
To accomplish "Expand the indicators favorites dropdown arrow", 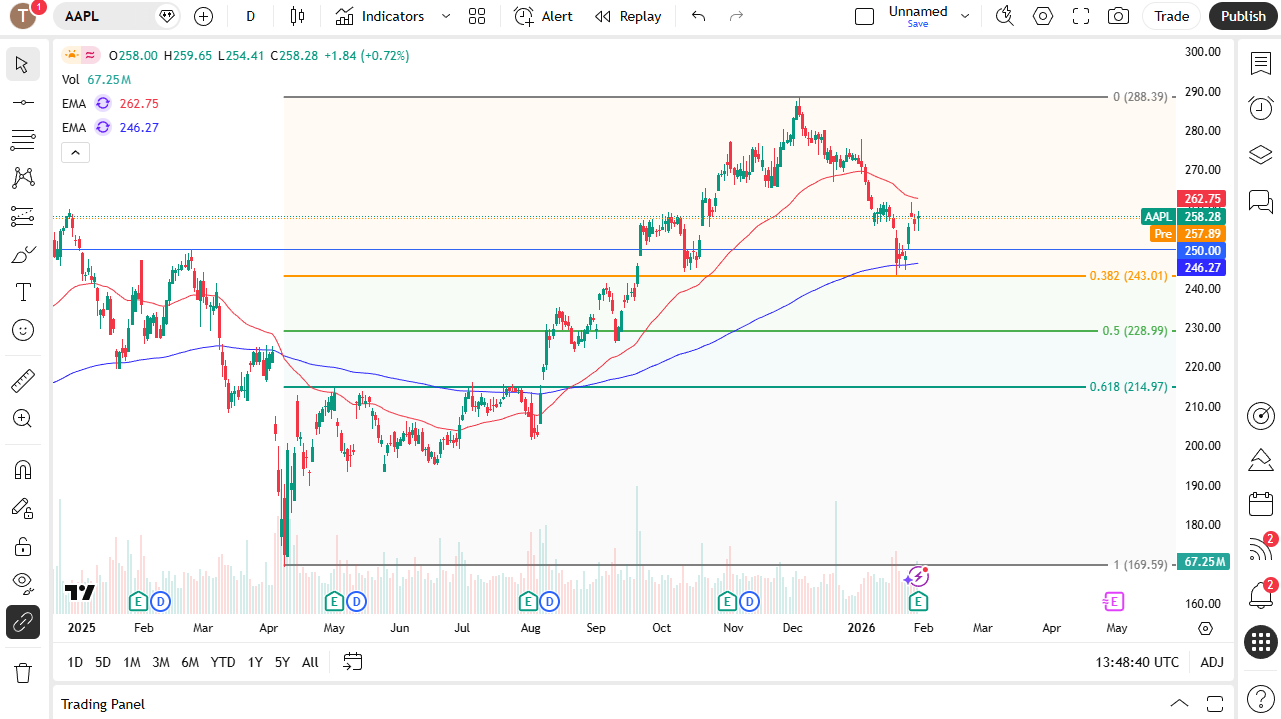I will (446, 16).
